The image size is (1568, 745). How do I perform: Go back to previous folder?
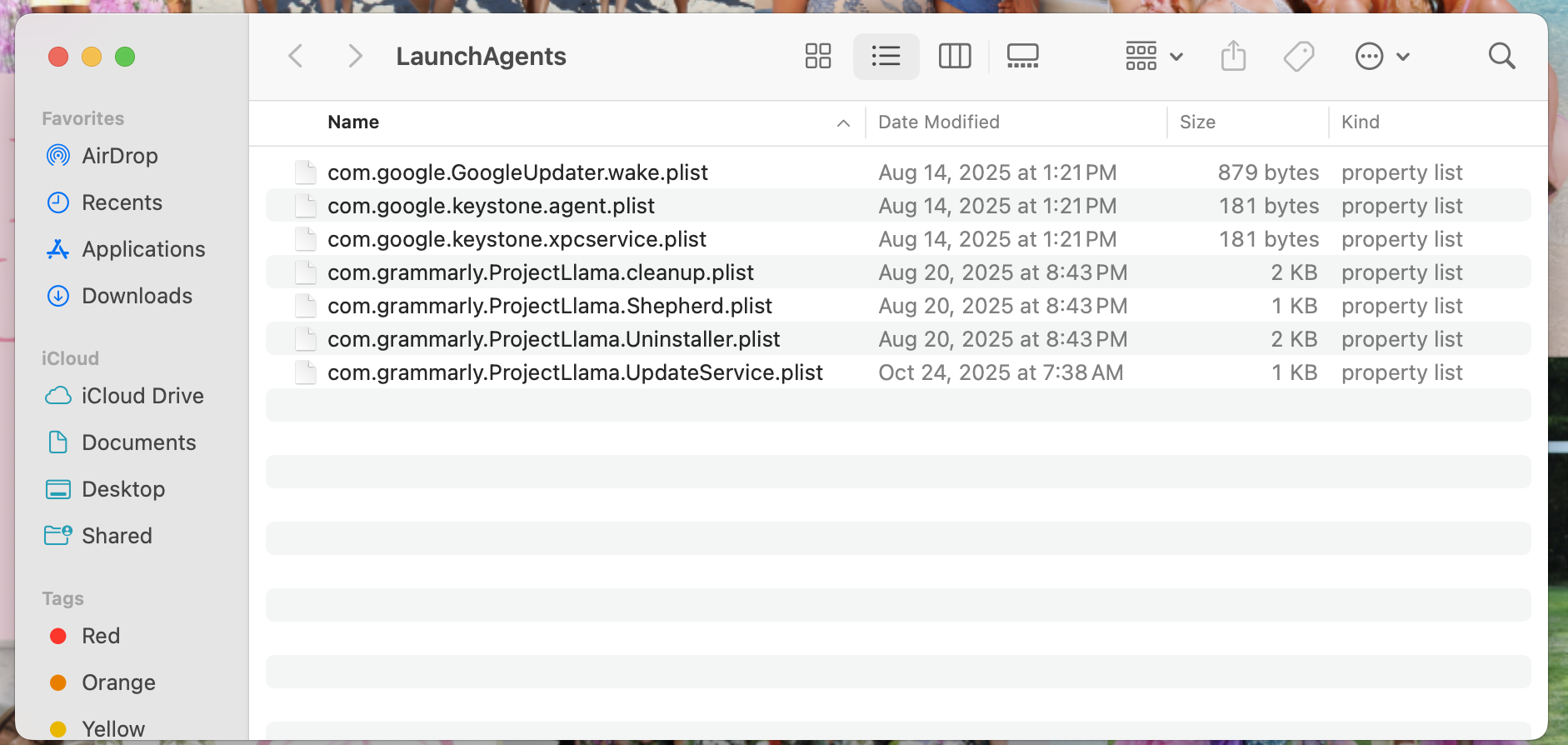click(x=296, y=56)
